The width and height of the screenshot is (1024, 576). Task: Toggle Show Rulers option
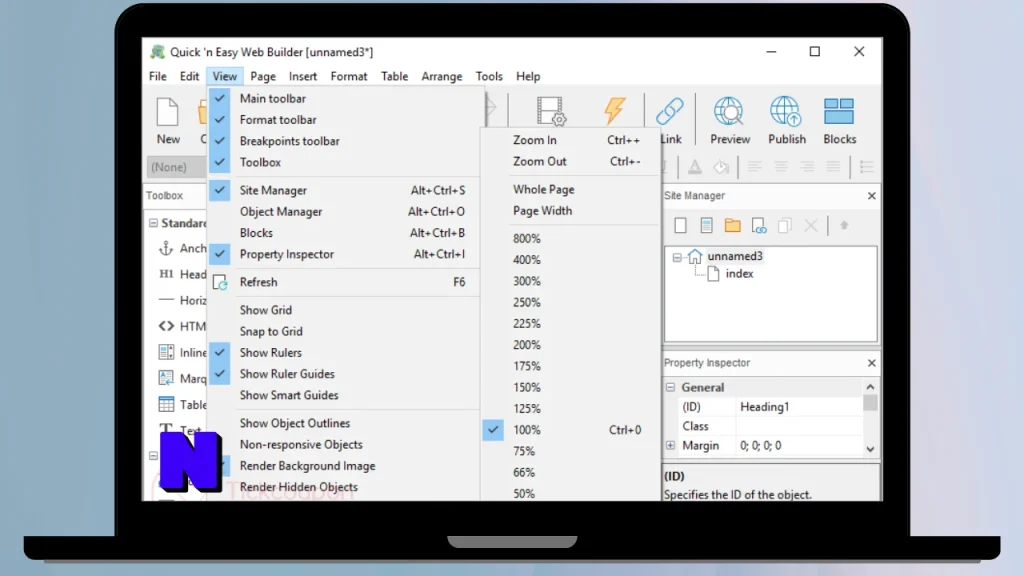click(344, 353)
